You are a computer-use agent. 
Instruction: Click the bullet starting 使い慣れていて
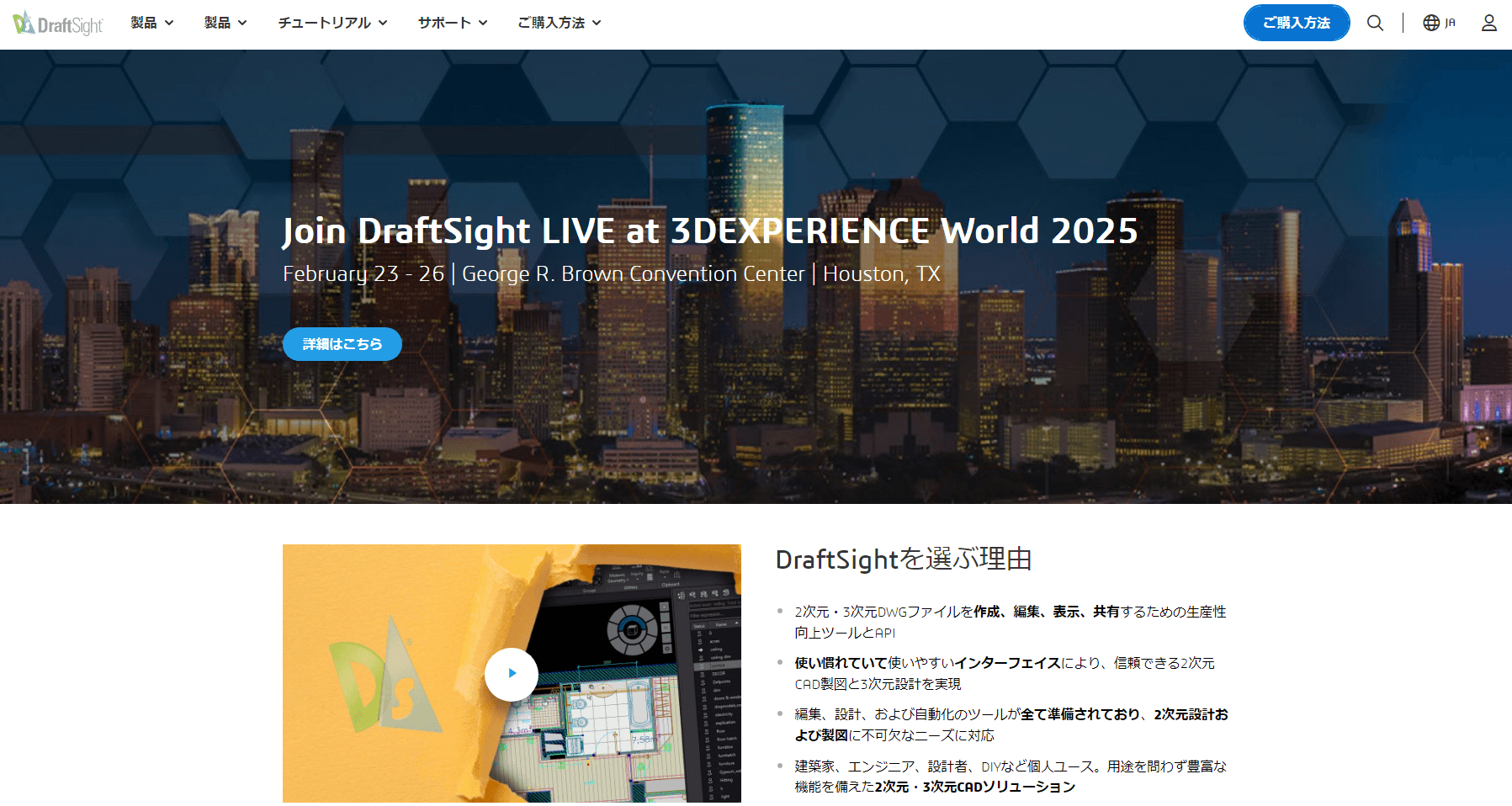pyautogui.click(x=1005, y=673)
